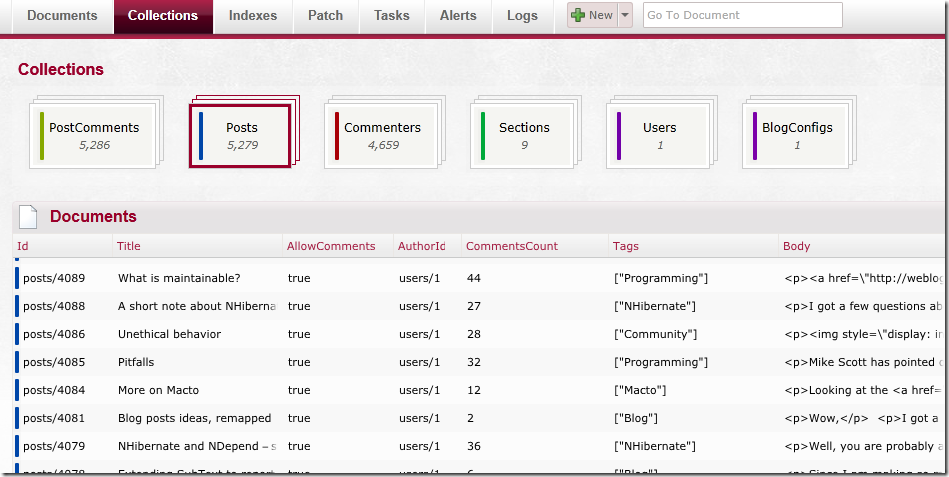Switch to the Collections tab

click(x=163, y=16)
